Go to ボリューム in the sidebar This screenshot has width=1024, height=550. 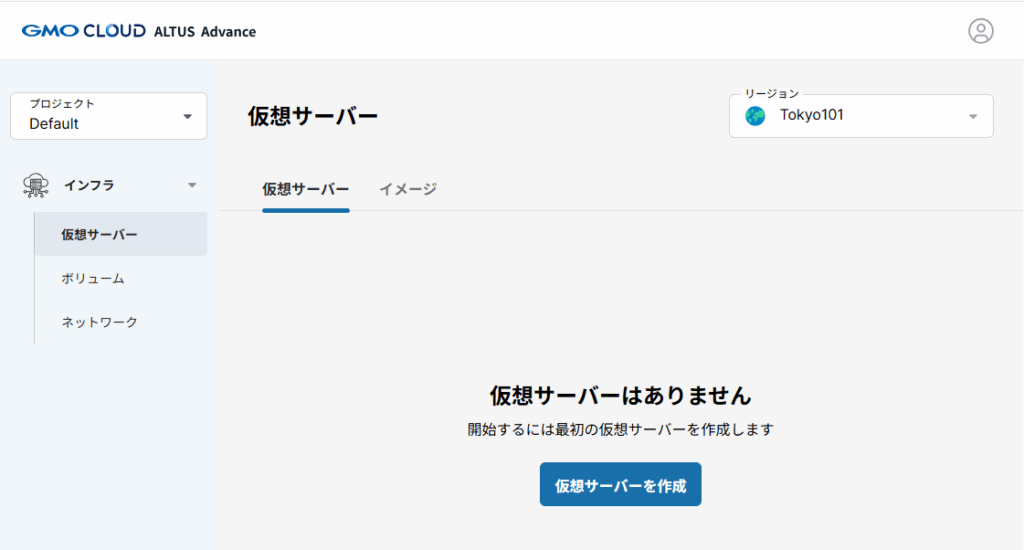coord(92,279)
